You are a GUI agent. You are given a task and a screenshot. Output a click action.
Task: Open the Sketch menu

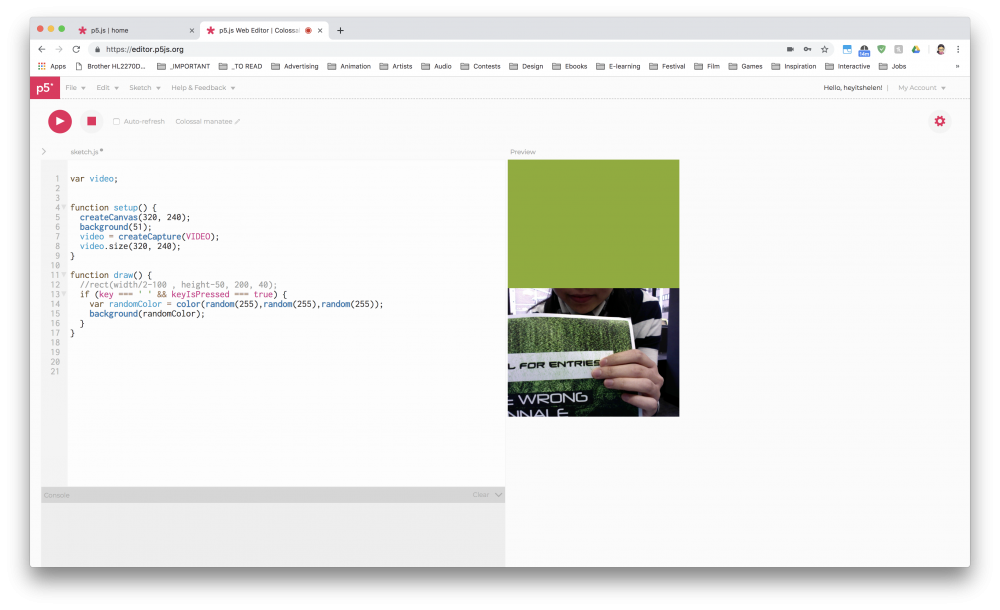coord(144,88)
